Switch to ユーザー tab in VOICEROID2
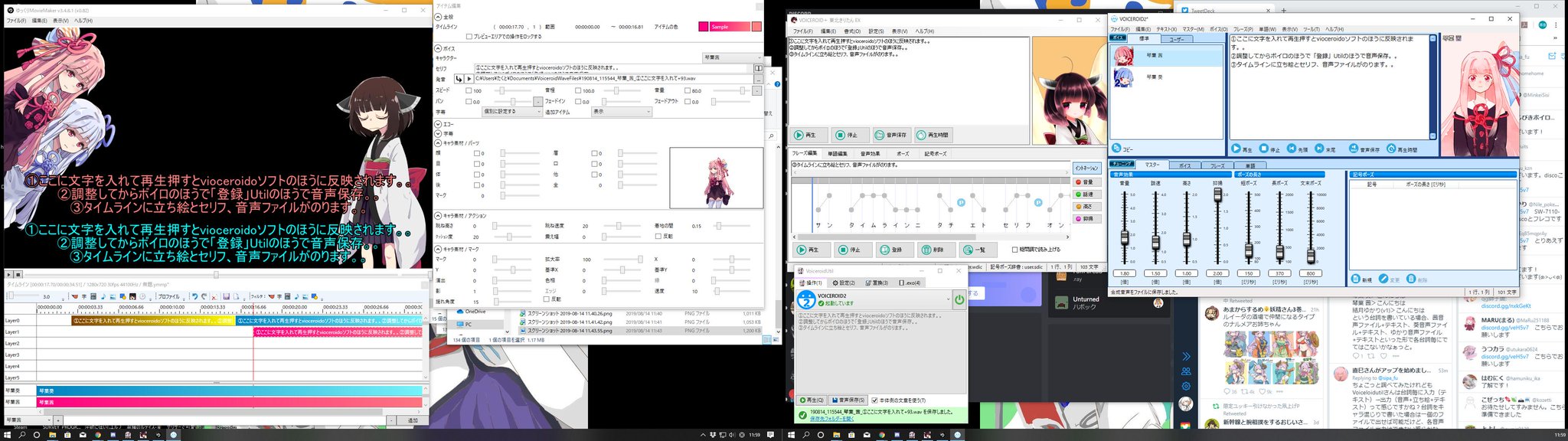 tap(1176, 38)
